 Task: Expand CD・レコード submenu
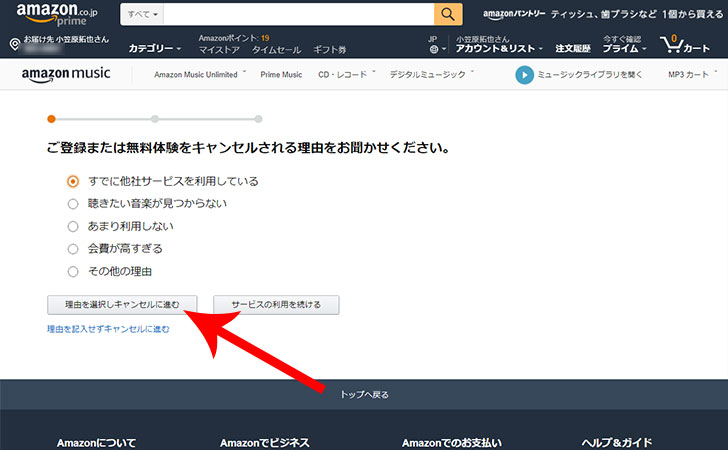(x=346, y=74)
